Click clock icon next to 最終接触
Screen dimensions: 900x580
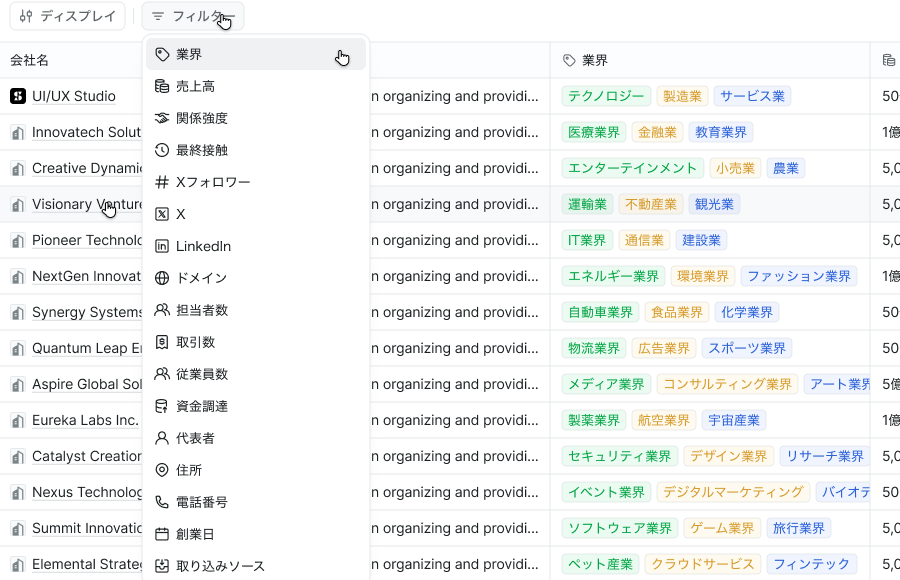coord(162,150)
